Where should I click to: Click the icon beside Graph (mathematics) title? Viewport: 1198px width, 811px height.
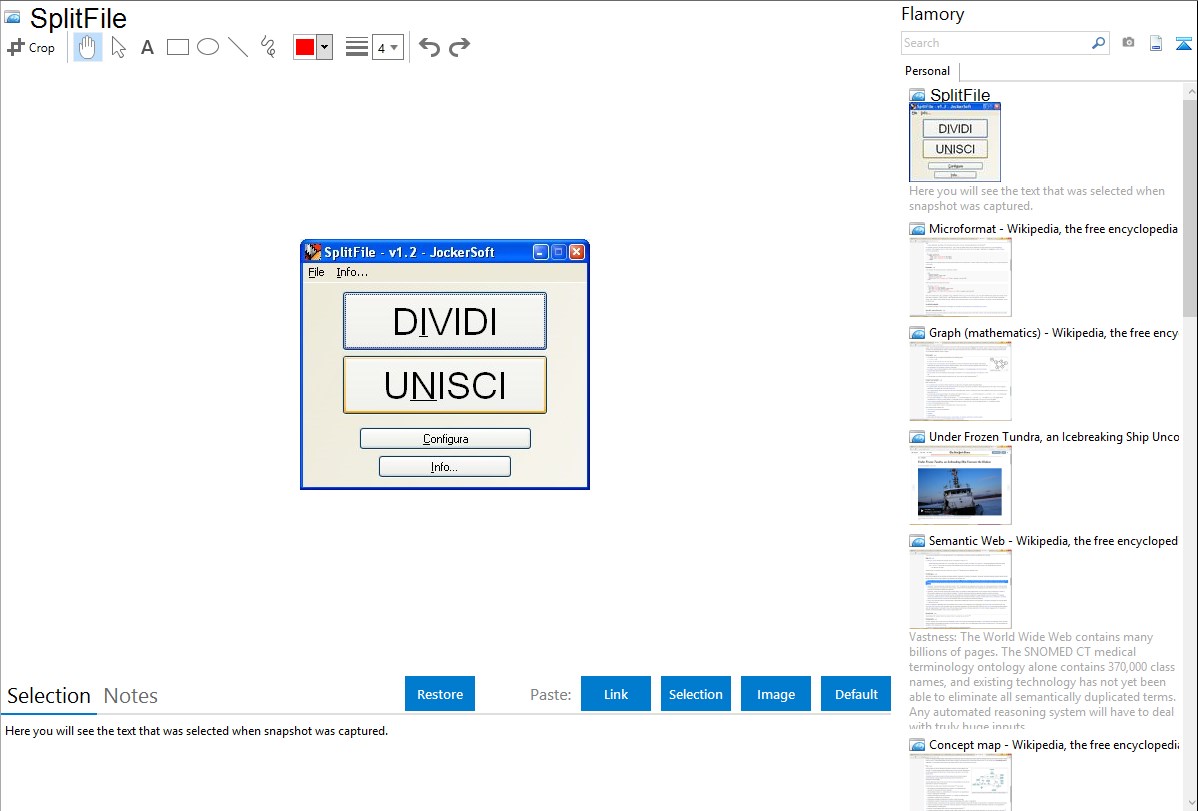click(917, 333)
